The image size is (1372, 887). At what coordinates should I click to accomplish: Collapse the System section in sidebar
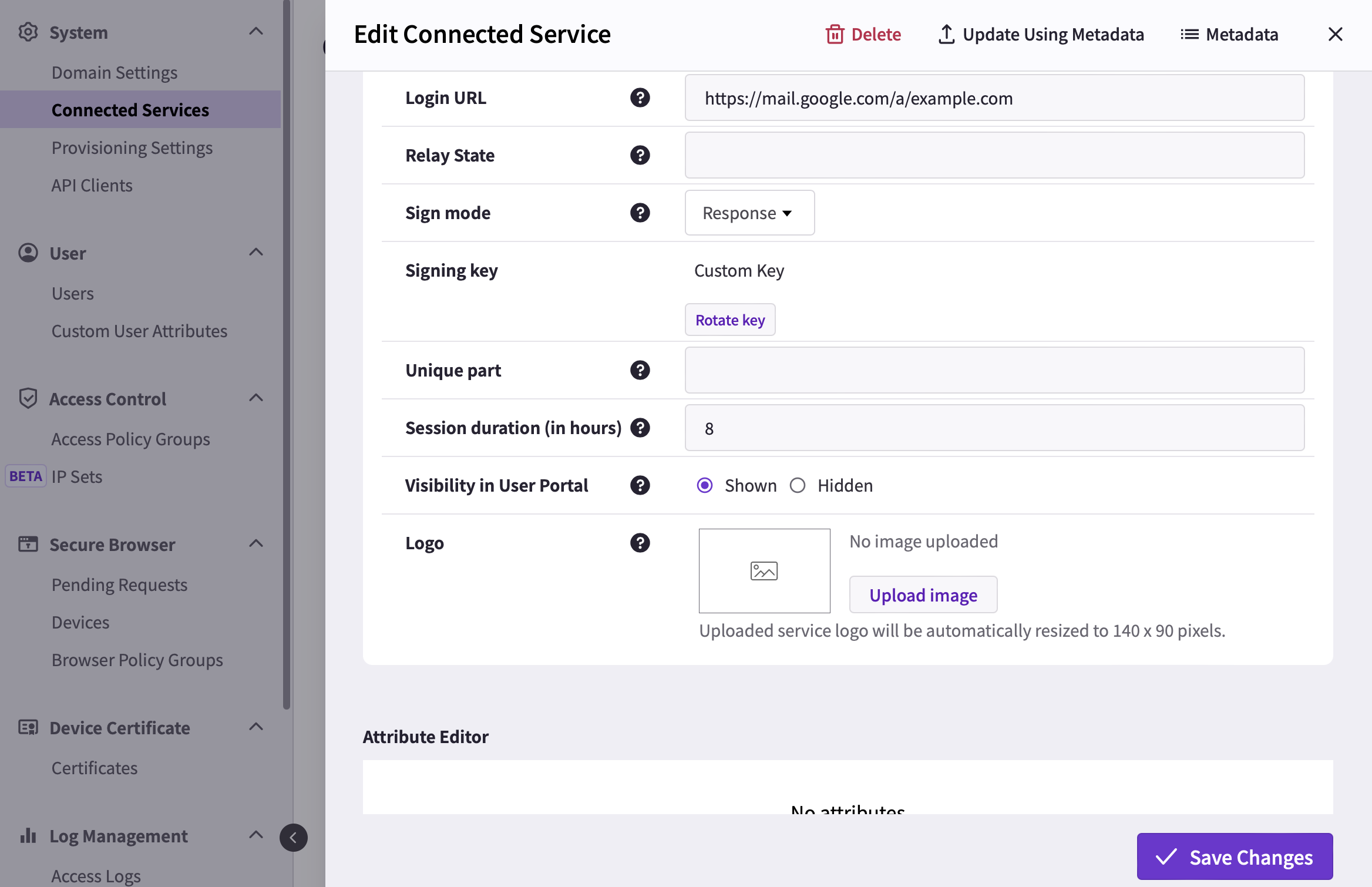[256, 32]
